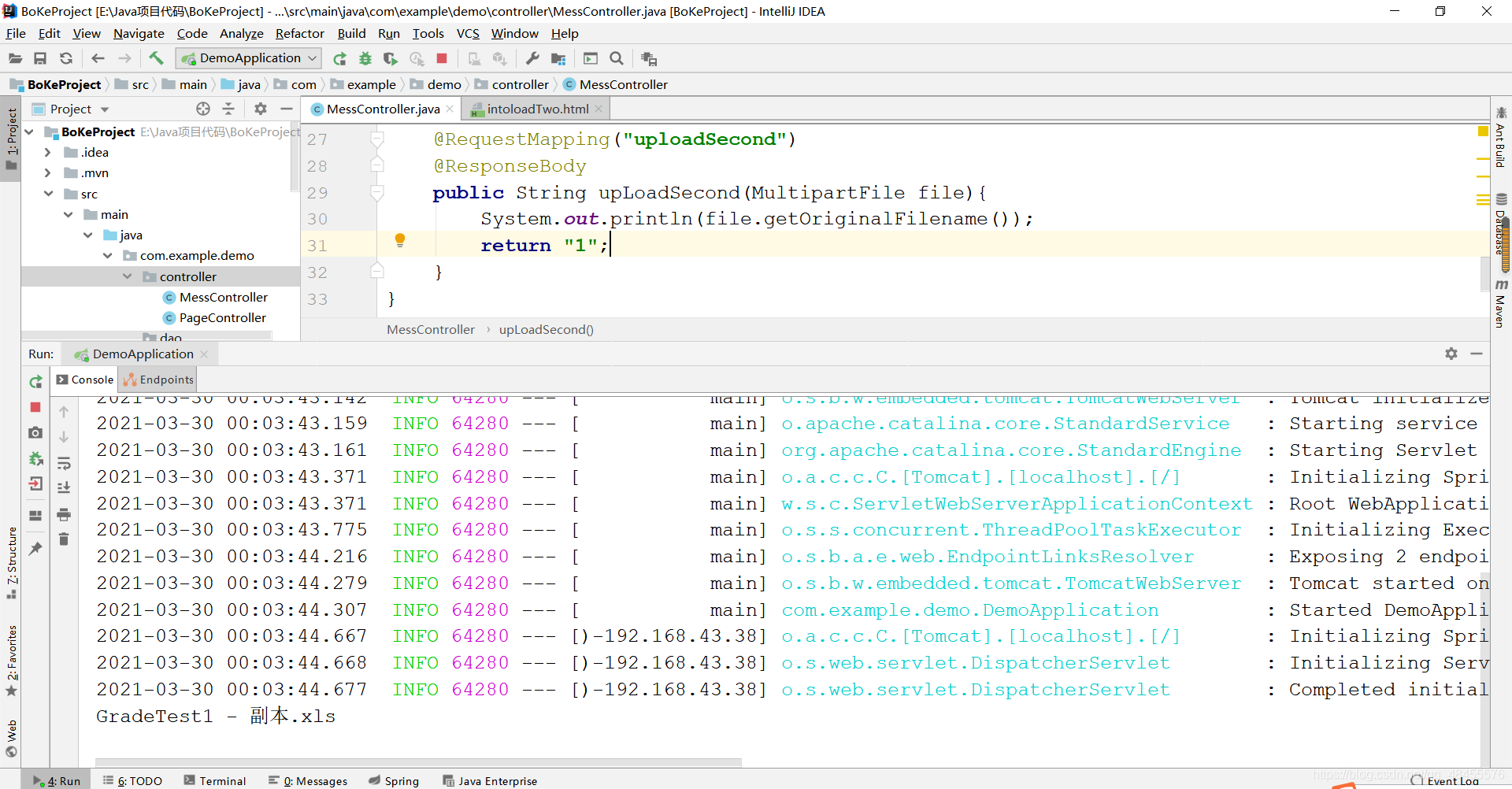
Task: Click the yellow inspection status indicator
Action: 1483,131
